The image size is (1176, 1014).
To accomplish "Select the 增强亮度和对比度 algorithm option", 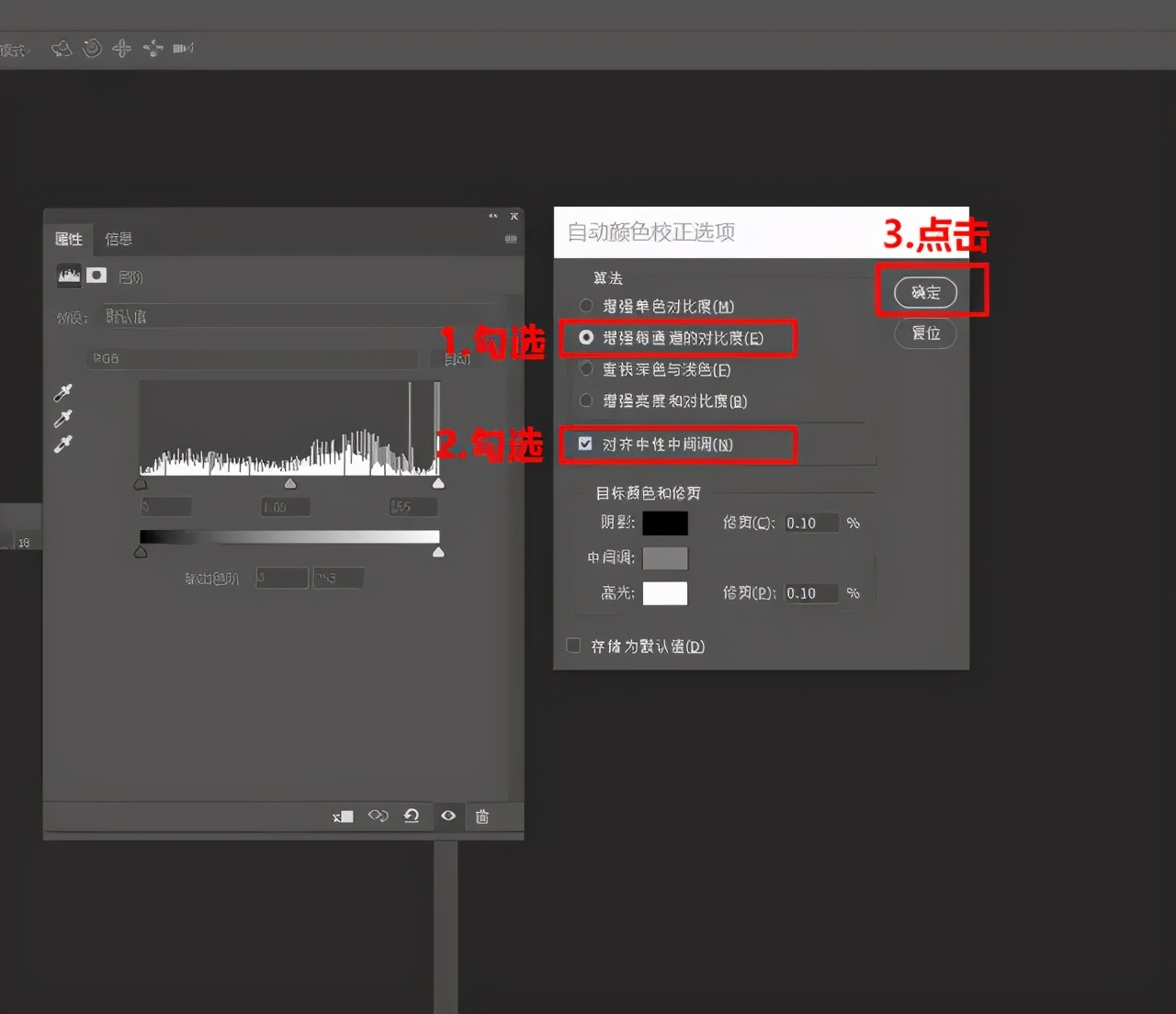I will [586, 400].
